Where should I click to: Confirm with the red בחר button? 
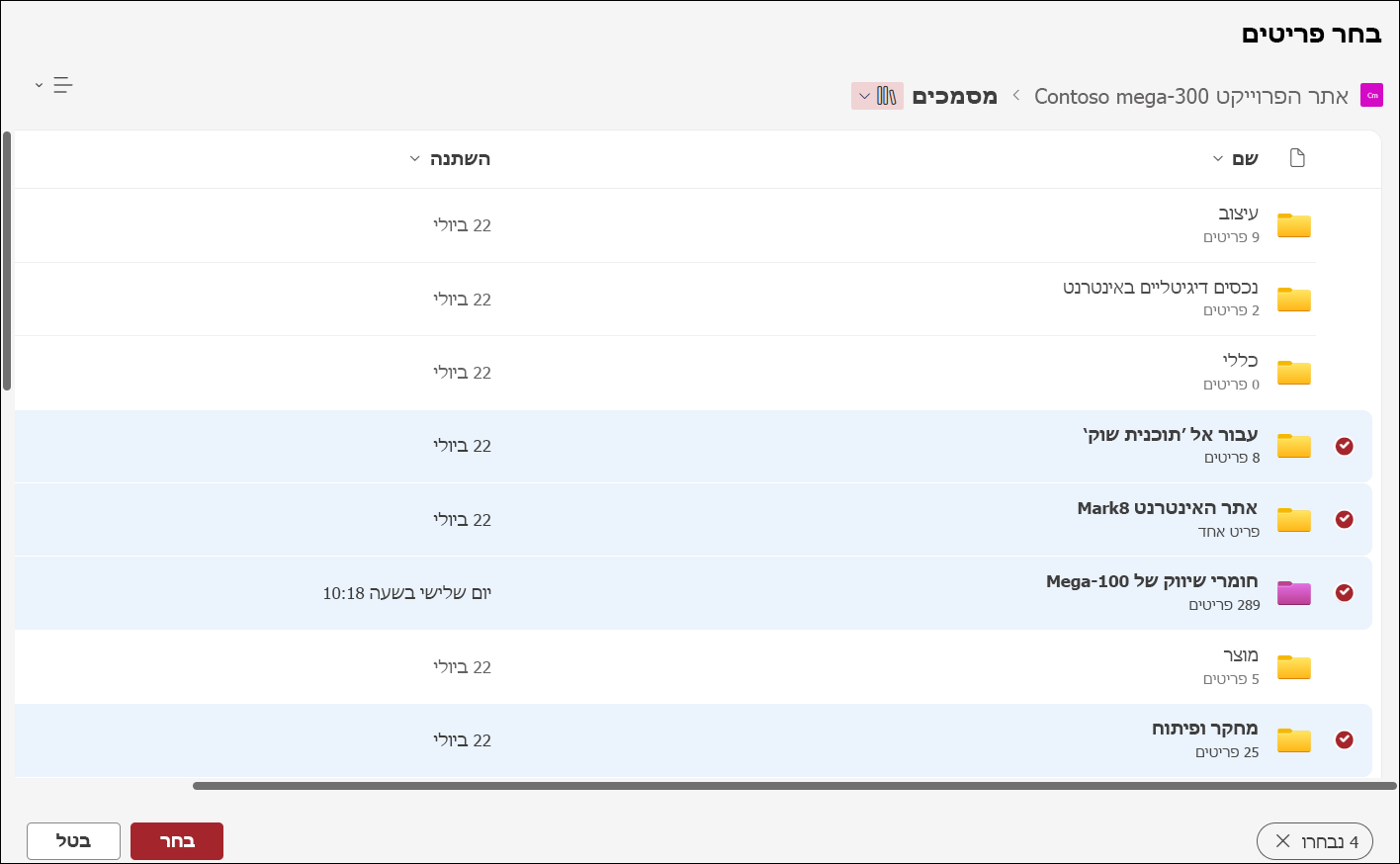177,841
